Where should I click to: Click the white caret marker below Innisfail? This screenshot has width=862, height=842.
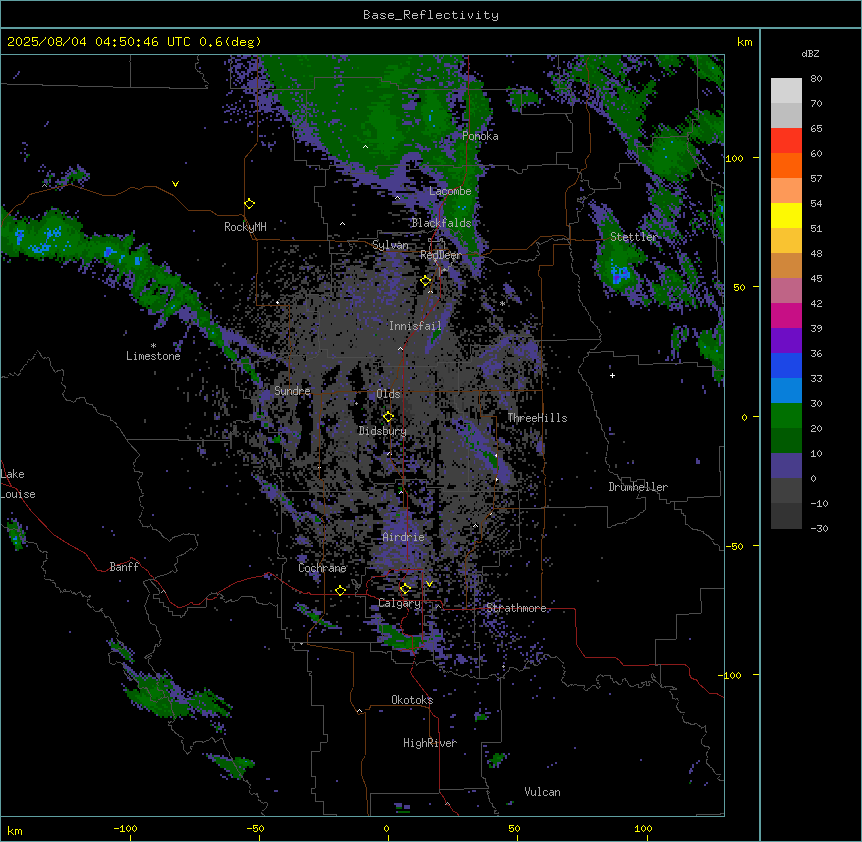click(x=400, y=348)
